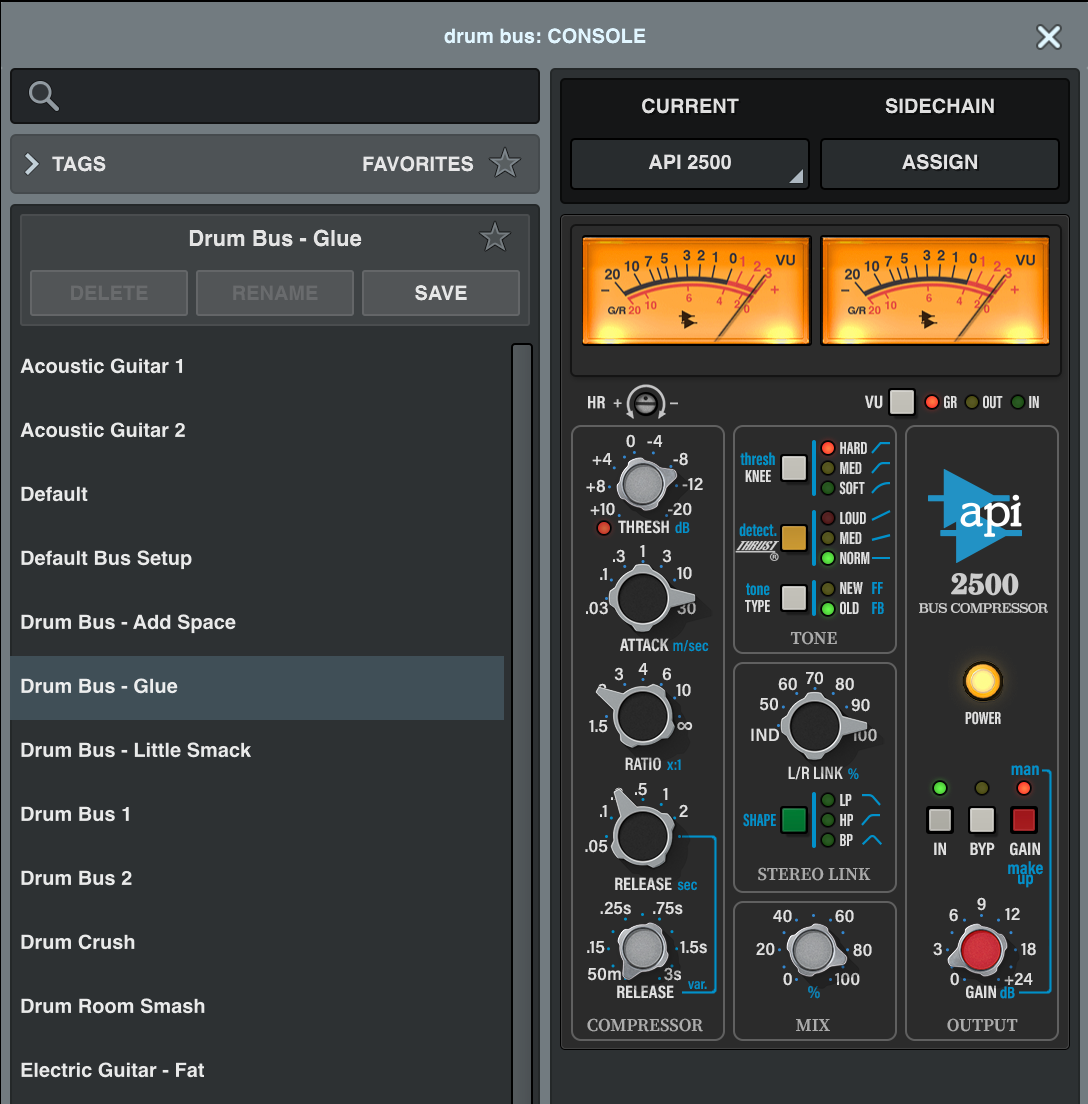Image resolution: width=1088 pixels, height=1104 pixels.
Task: Click the left VU meter
Action: pos(696,290)
